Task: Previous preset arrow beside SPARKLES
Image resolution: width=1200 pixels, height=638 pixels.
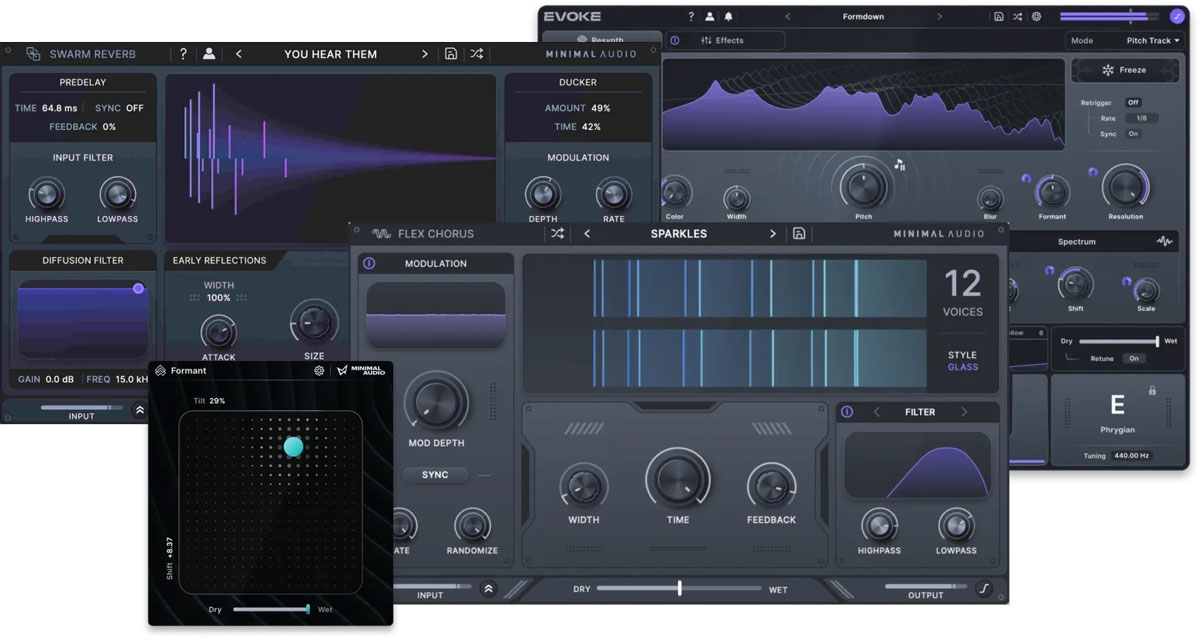Action: point(587,234)
